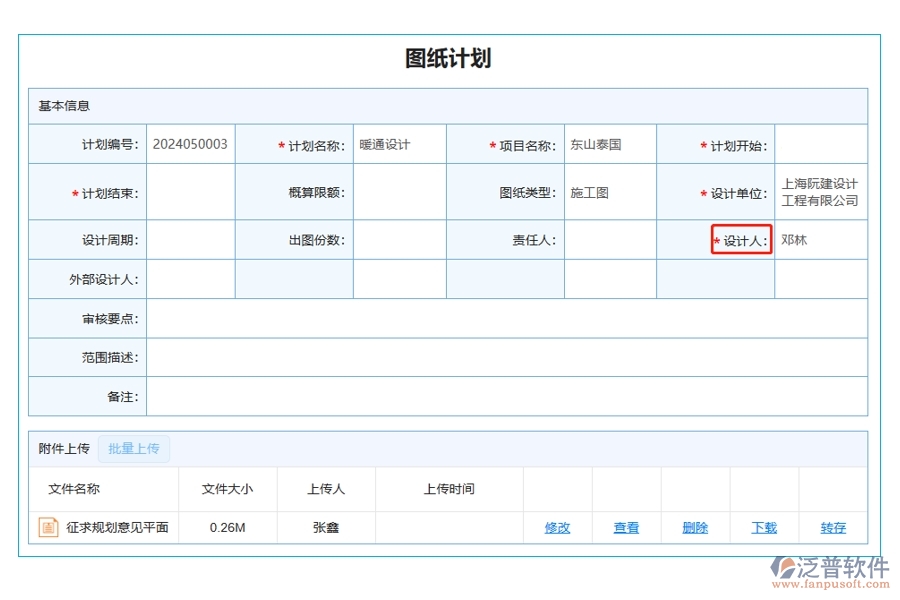This screenshot has height=600, width=900.
Task: Click the 计划名称 field containing 暖通设计
Action: [400, 143]
